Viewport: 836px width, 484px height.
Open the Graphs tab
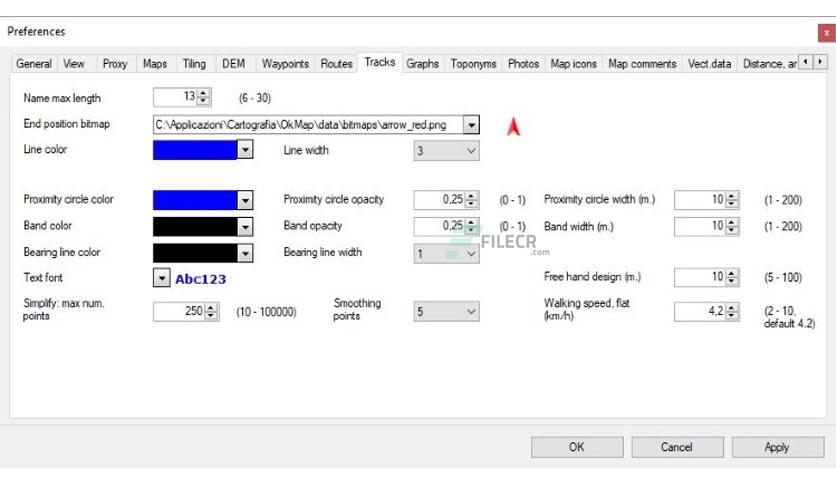[x=423, y=64]
